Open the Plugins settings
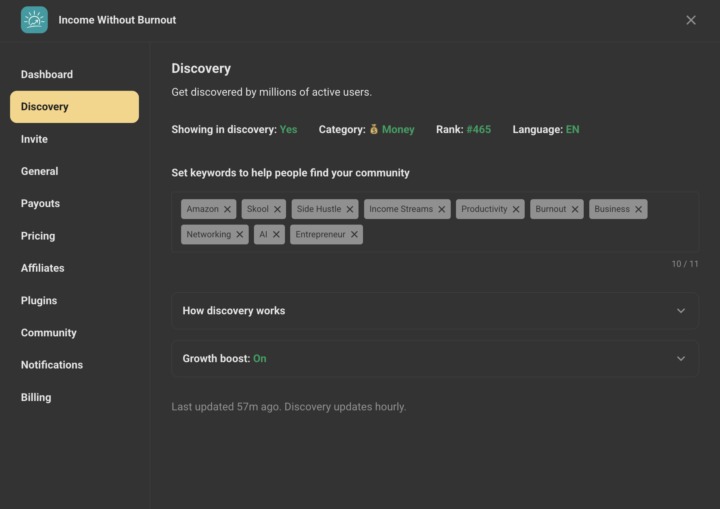The width and height of the screenshot is (720, 509). click(x=39, y=300)
